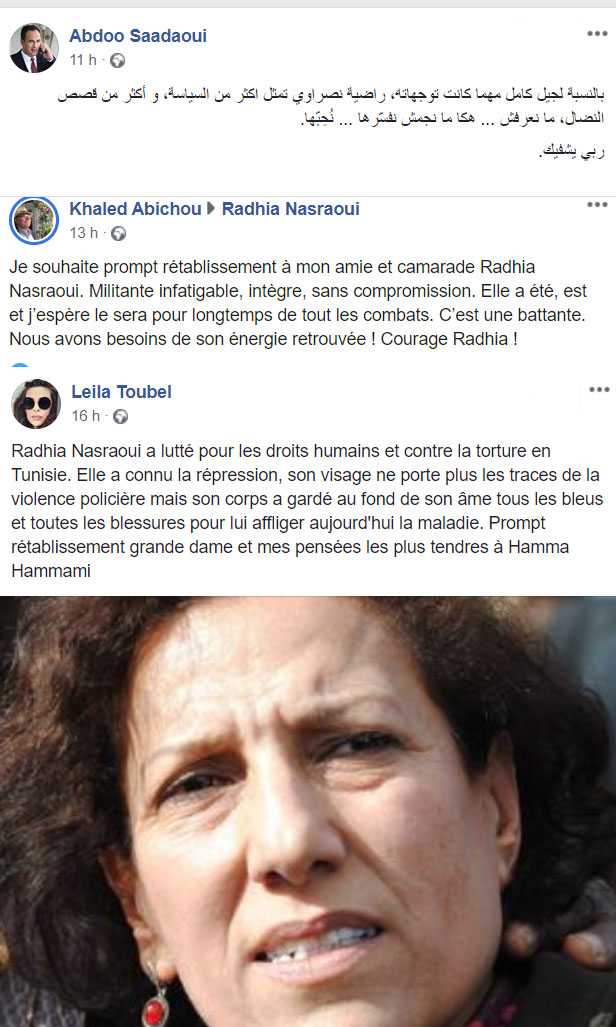Click the Abdoo Saadaoui name link
Image resolution: width=616 pixels, height=1027 pixels.
pos(138,36)
